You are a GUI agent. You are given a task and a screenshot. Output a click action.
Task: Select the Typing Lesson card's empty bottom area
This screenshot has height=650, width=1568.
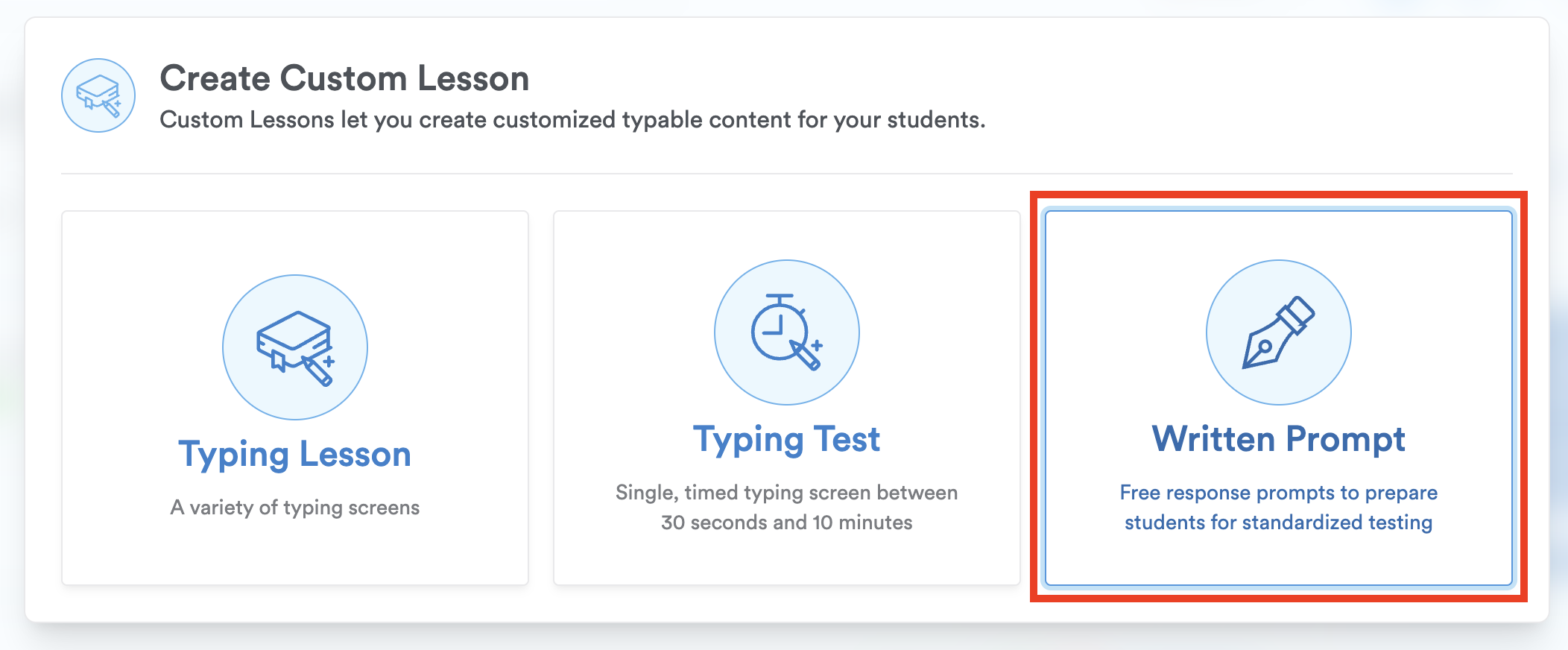295,555
